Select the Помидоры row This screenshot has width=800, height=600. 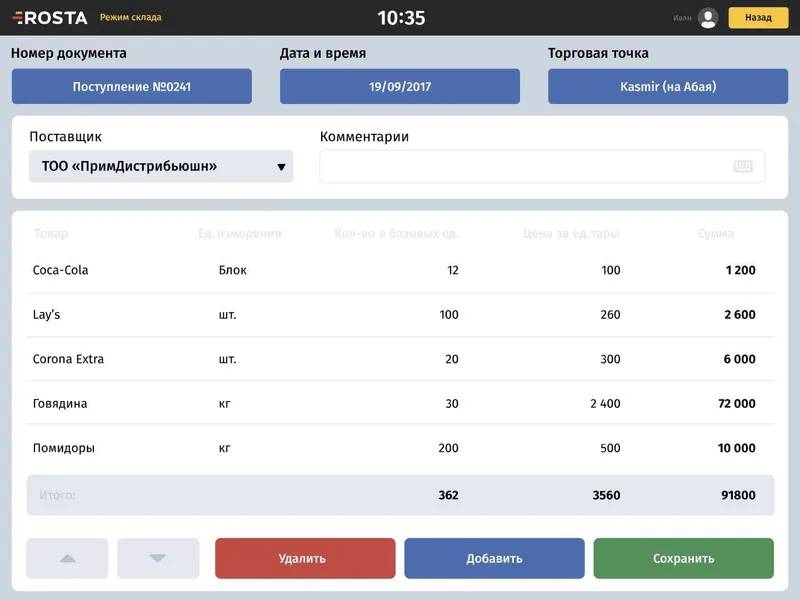click(x=401, y=448)
